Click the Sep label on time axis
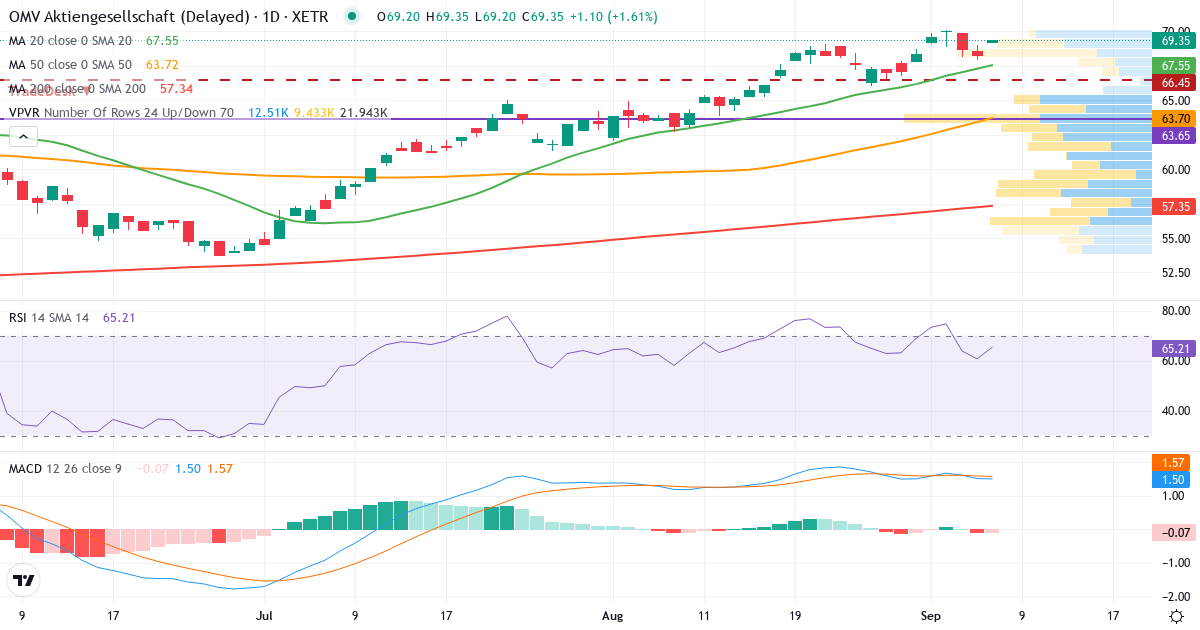 tap(931, 616)
